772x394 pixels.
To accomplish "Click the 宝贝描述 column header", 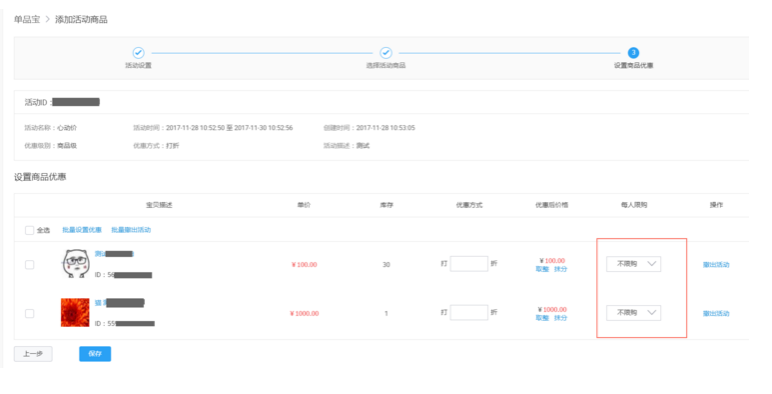I will point(159,205).
